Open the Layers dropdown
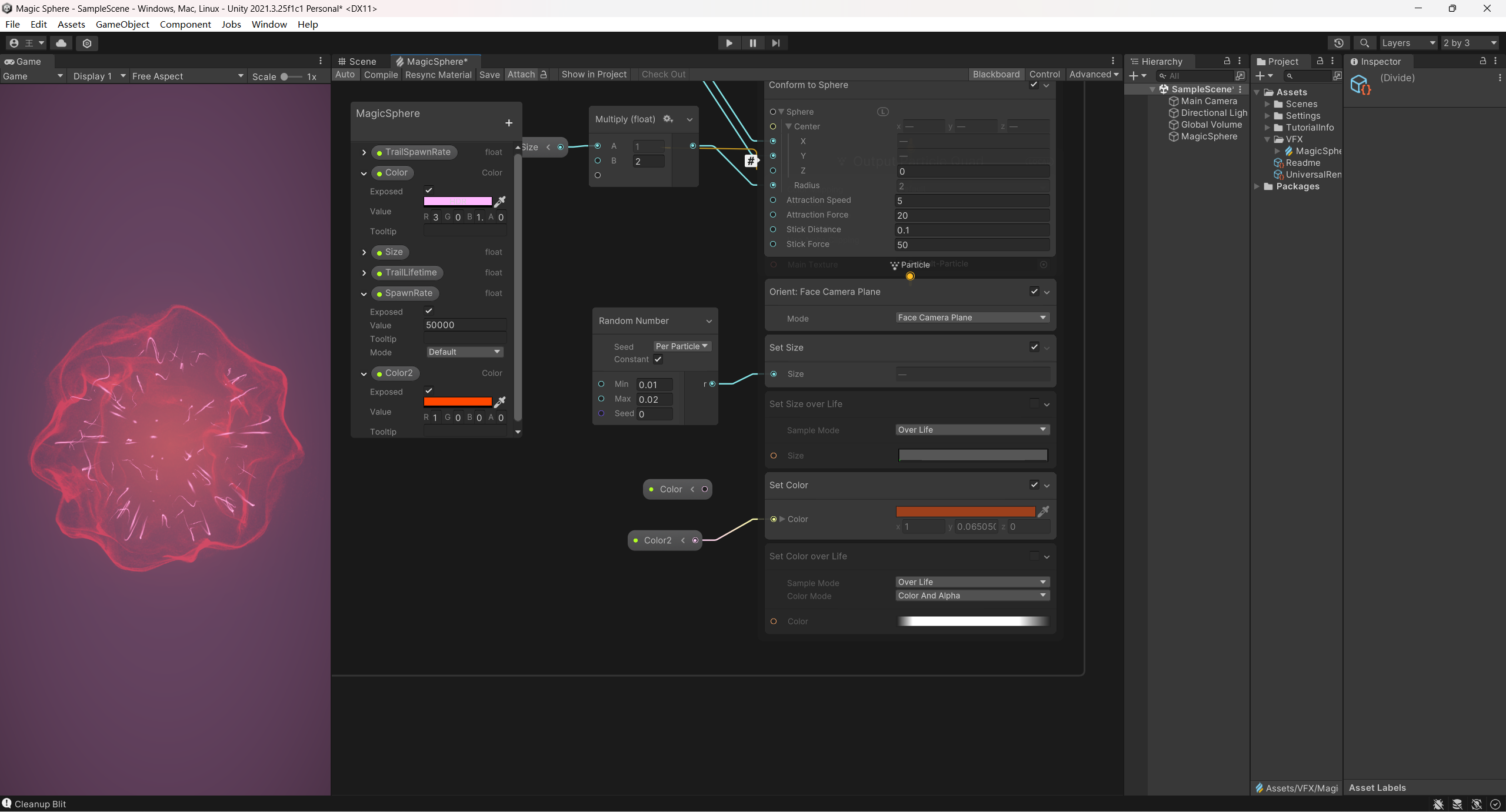This screenshot has width=1506, height=812. tap(1408, 43)
